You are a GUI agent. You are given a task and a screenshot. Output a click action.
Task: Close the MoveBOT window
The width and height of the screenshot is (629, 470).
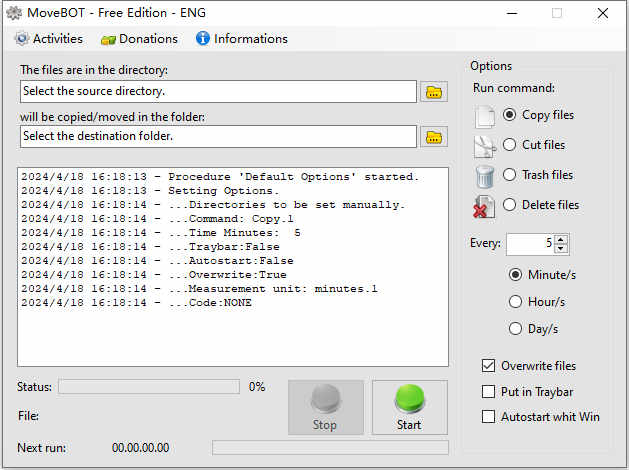pyautogui.click(x=603, y=13)
